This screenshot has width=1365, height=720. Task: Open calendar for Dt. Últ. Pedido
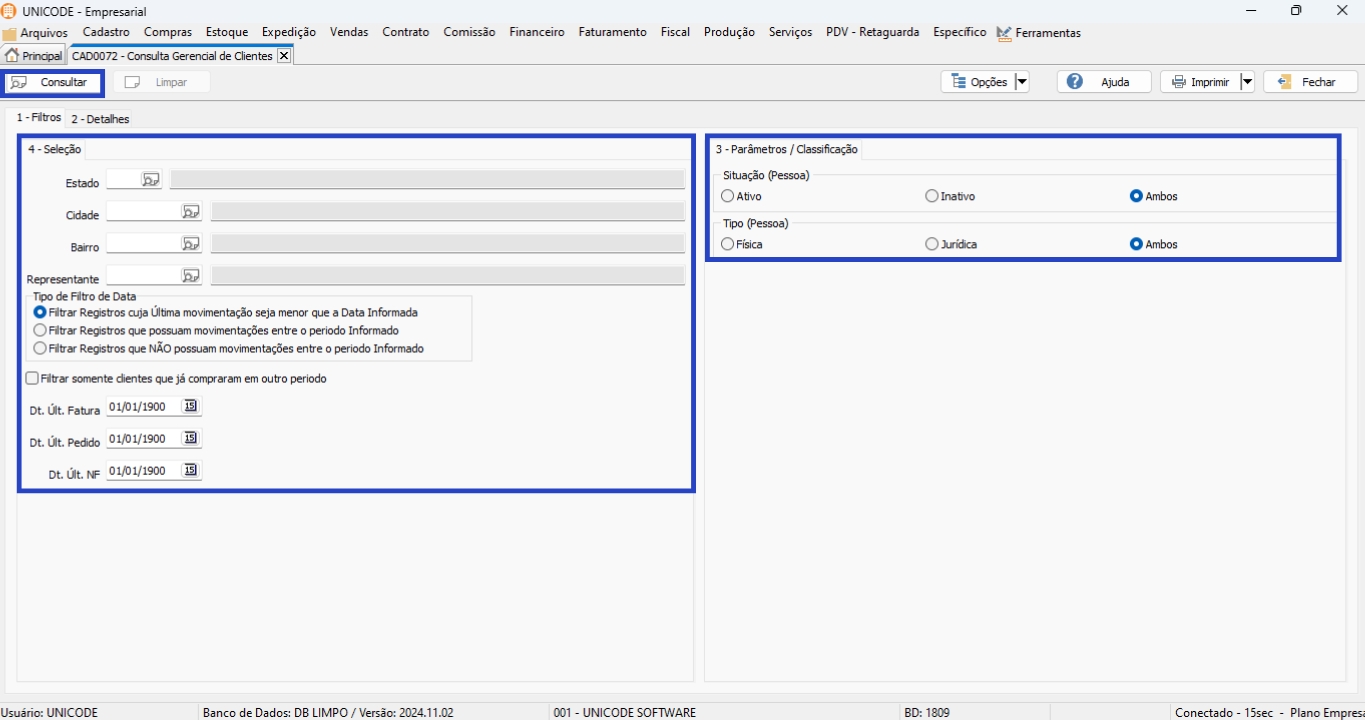point(191,439)
